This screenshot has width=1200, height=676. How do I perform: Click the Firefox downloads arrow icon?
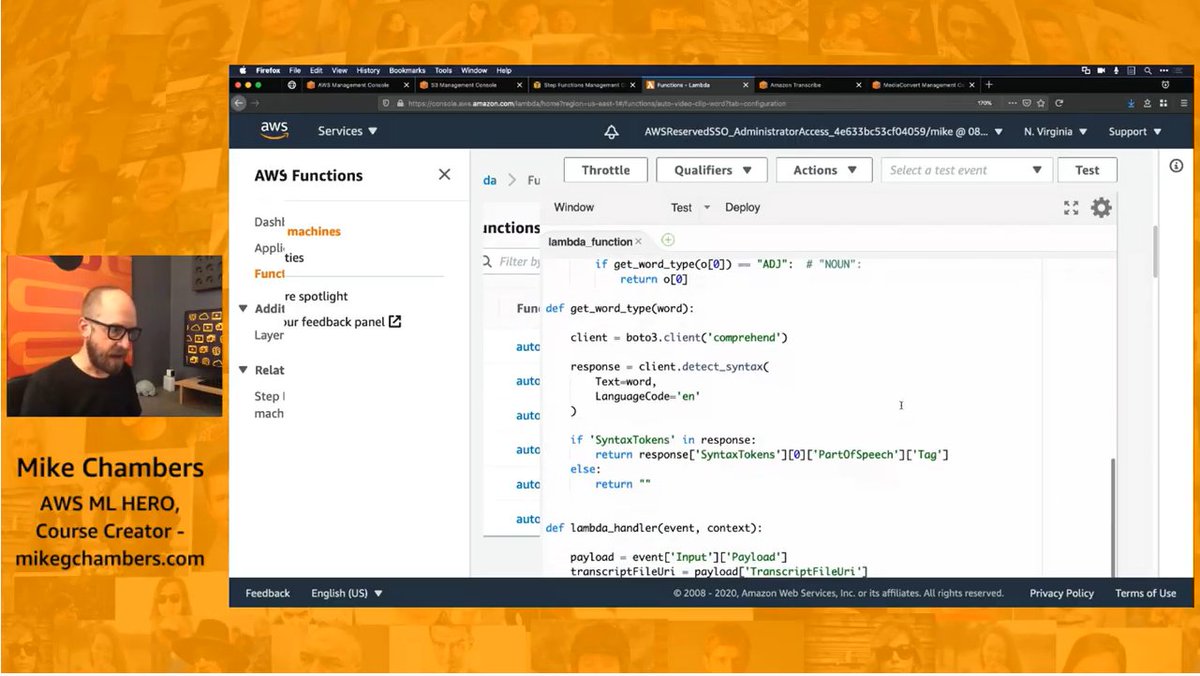pos(1131,103)
